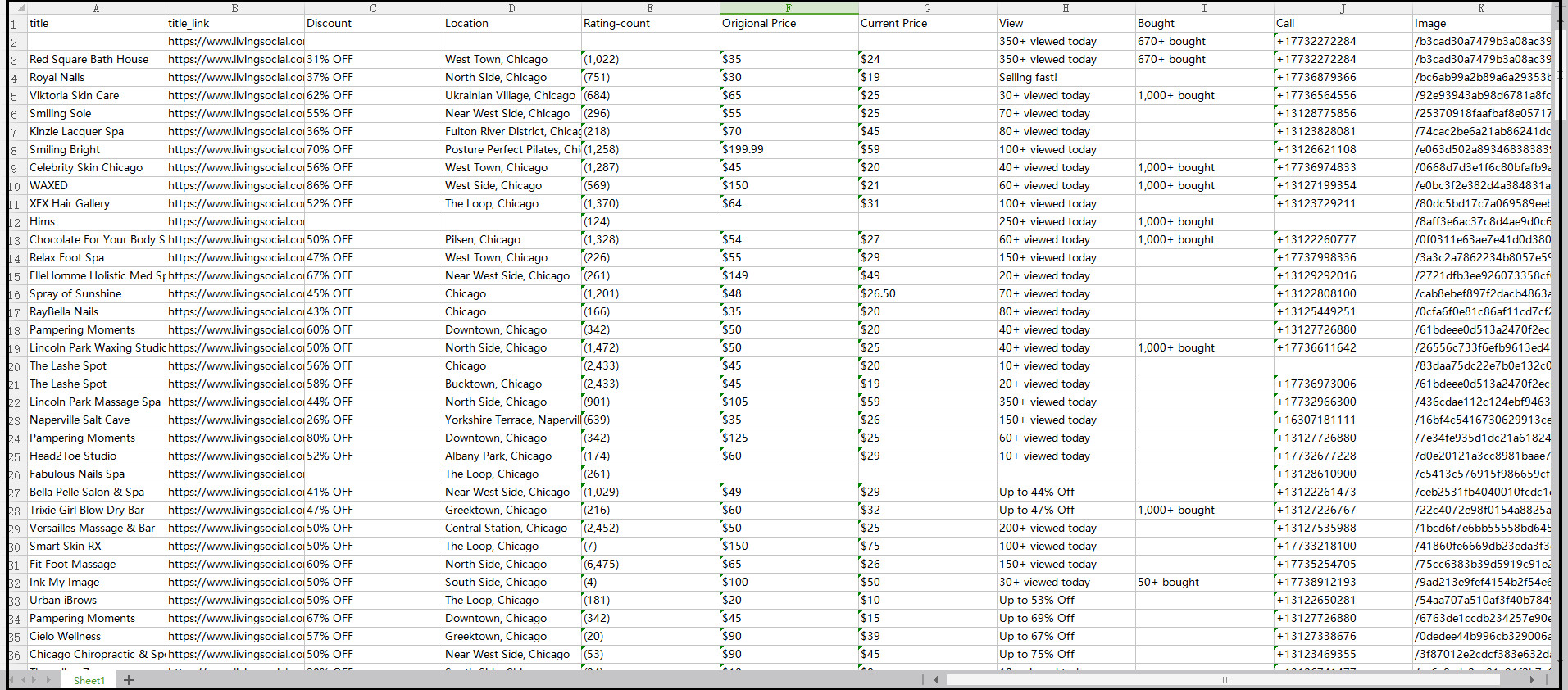
Task: Select the 'Red Square Bath House' cell
Action: [x=96, y=60]
